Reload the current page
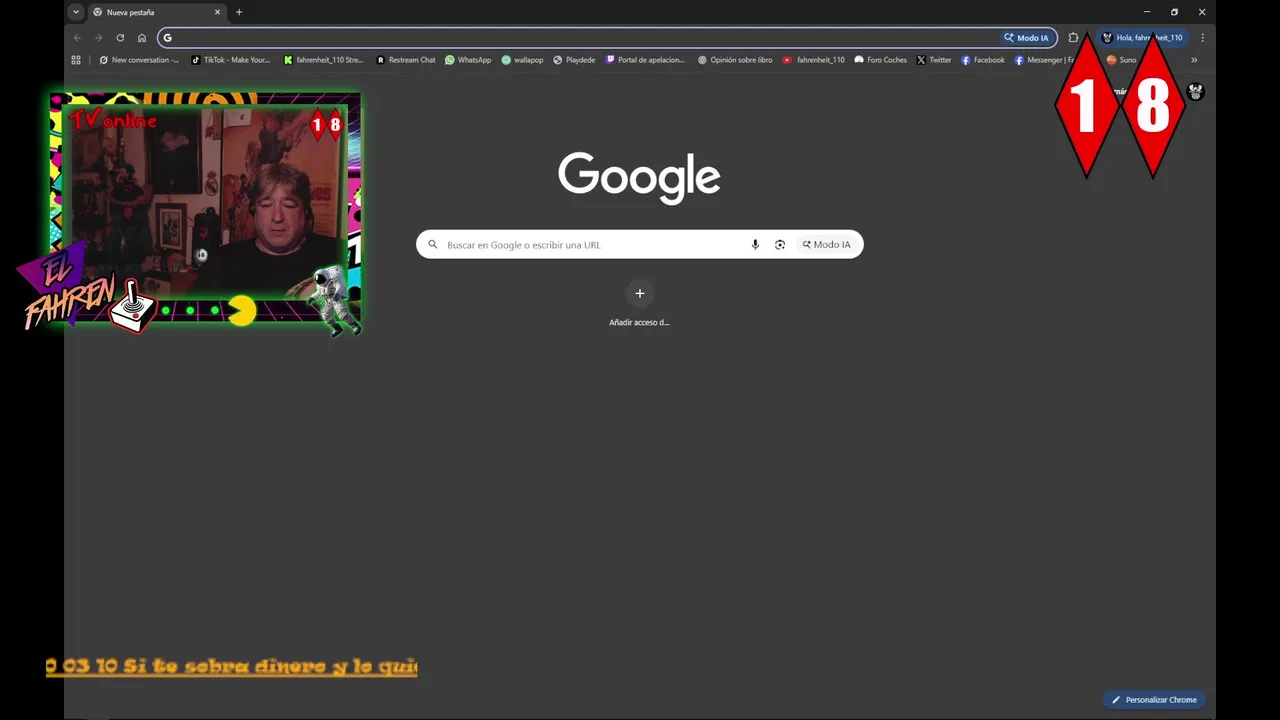Viewport: 1280px width, 720px height. coord(120,38)
